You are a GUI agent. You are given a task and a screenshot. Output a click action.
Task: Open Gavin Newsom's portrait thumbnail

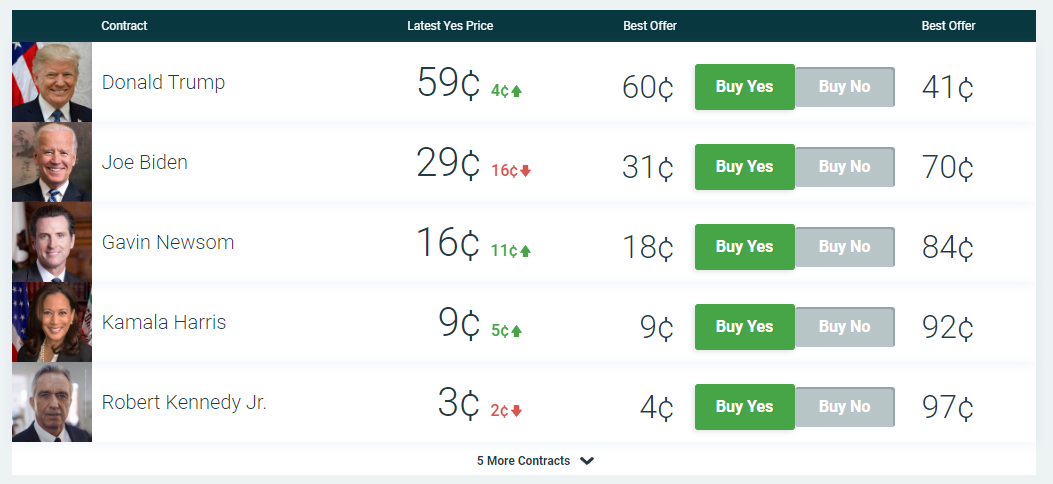click(x=52, y=242)
